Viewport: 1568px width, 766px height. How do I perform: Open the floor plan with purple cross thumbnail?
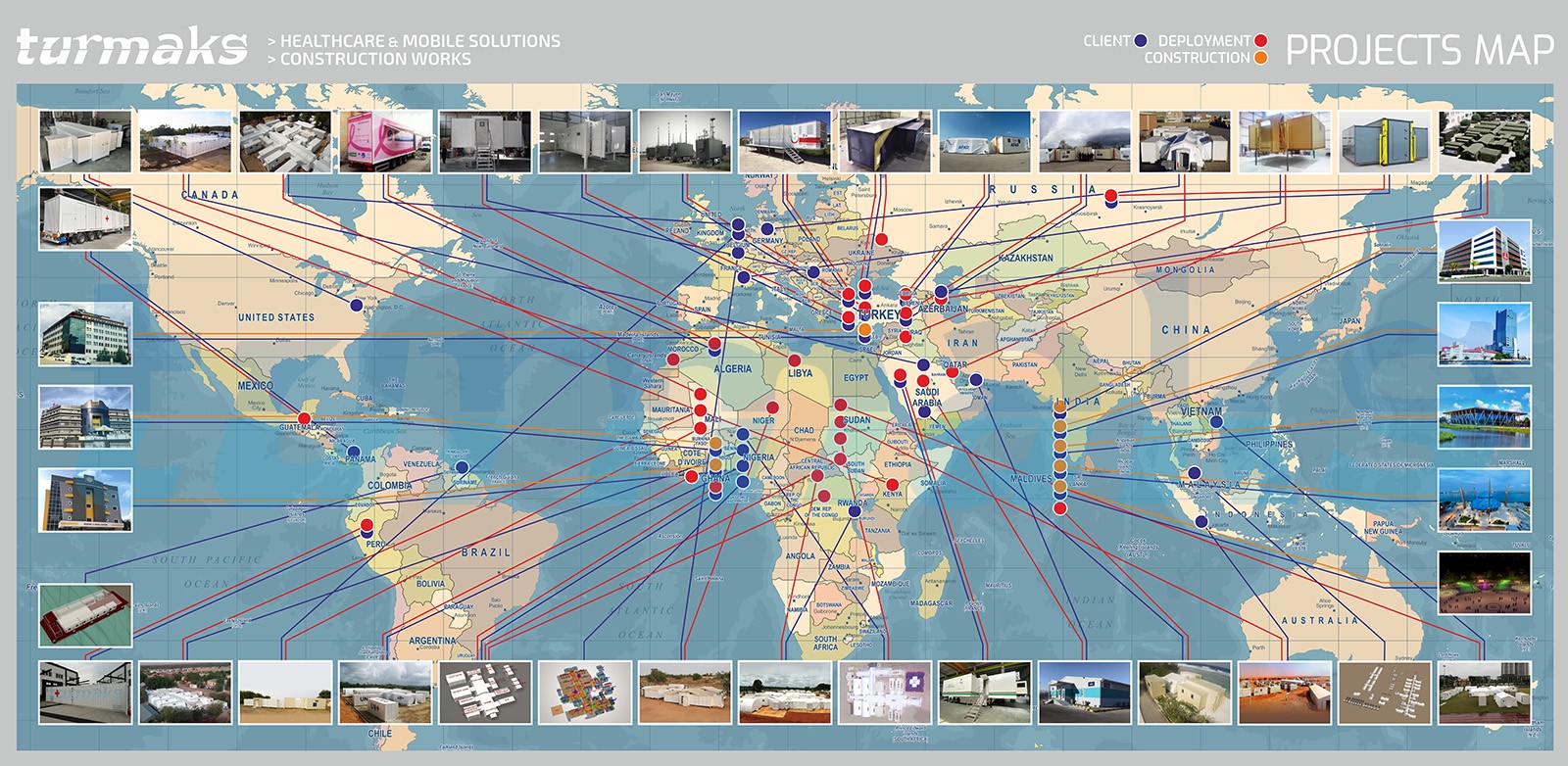pos(885,692)
